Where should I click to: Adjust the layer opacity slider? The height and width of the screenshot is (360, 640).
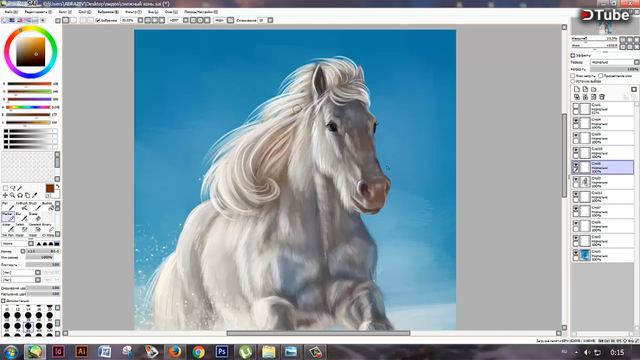point(615,69)
